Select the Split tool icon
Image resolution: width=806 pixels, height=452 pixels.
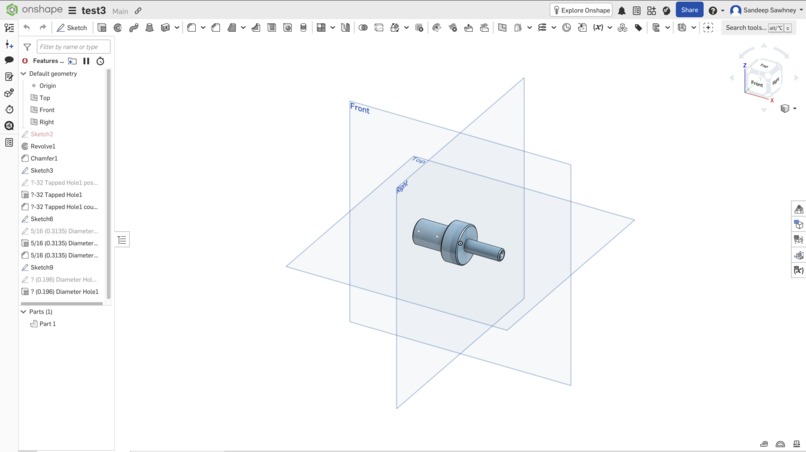pyautogui.click(x=379, y=28)
